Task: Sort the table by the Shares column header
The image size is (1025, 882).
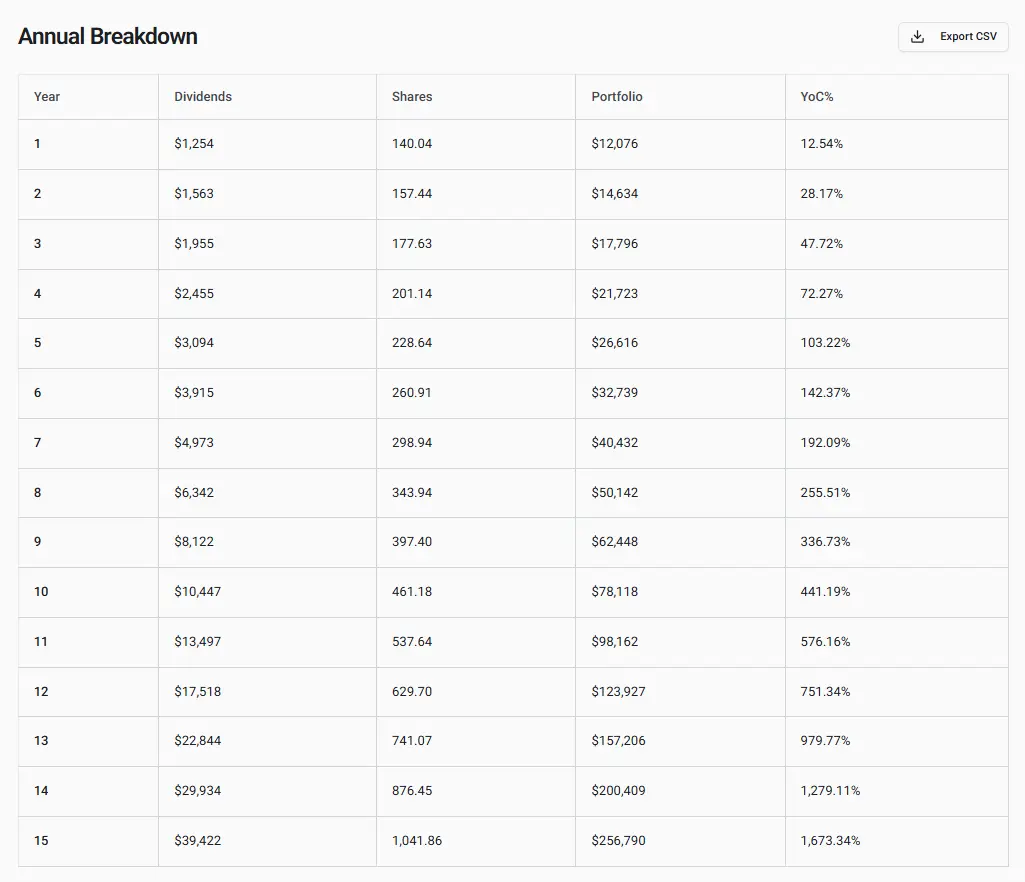Action: [411, 97]
